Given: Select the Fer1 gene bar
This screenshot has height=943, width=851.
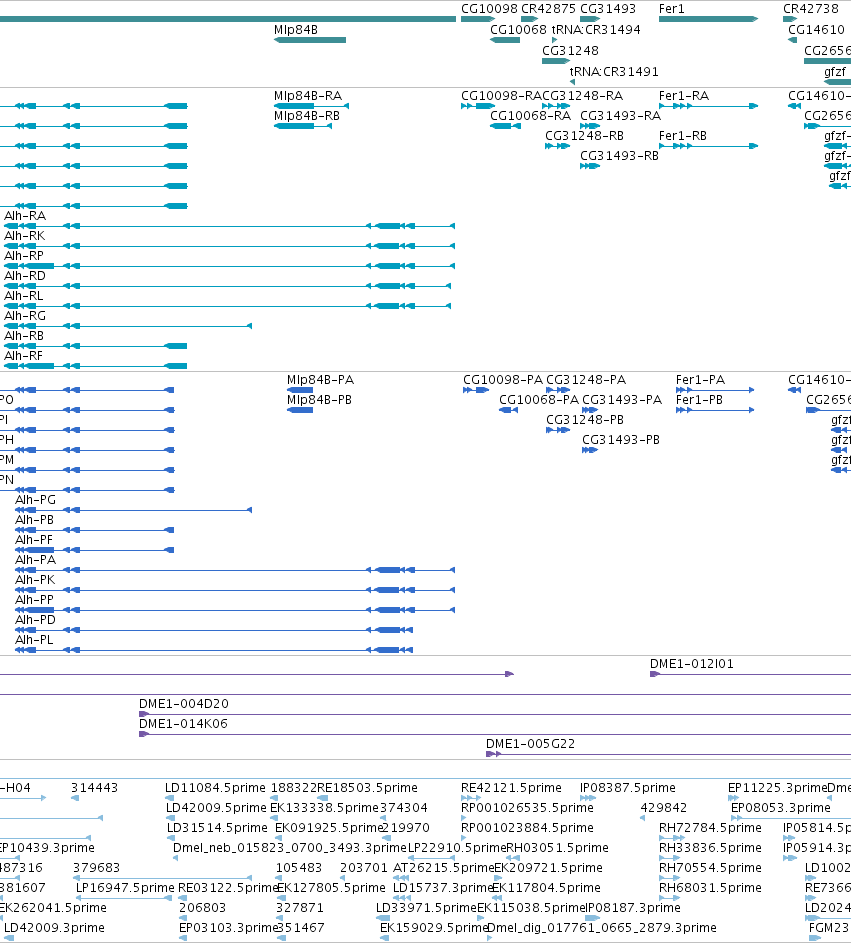Looking at the screenshot, I should coord(708,19).
